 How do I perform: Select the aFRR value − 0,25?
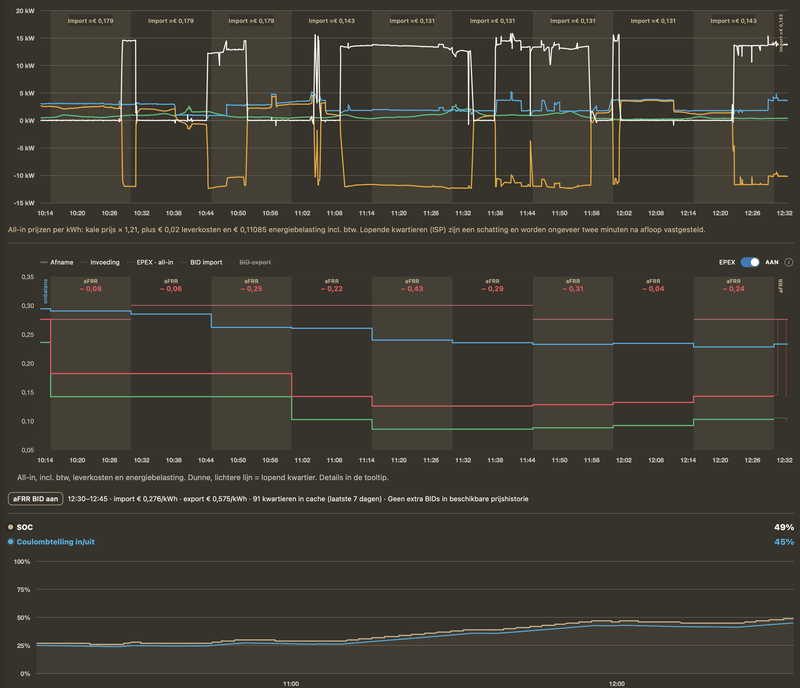click(252, 289)
